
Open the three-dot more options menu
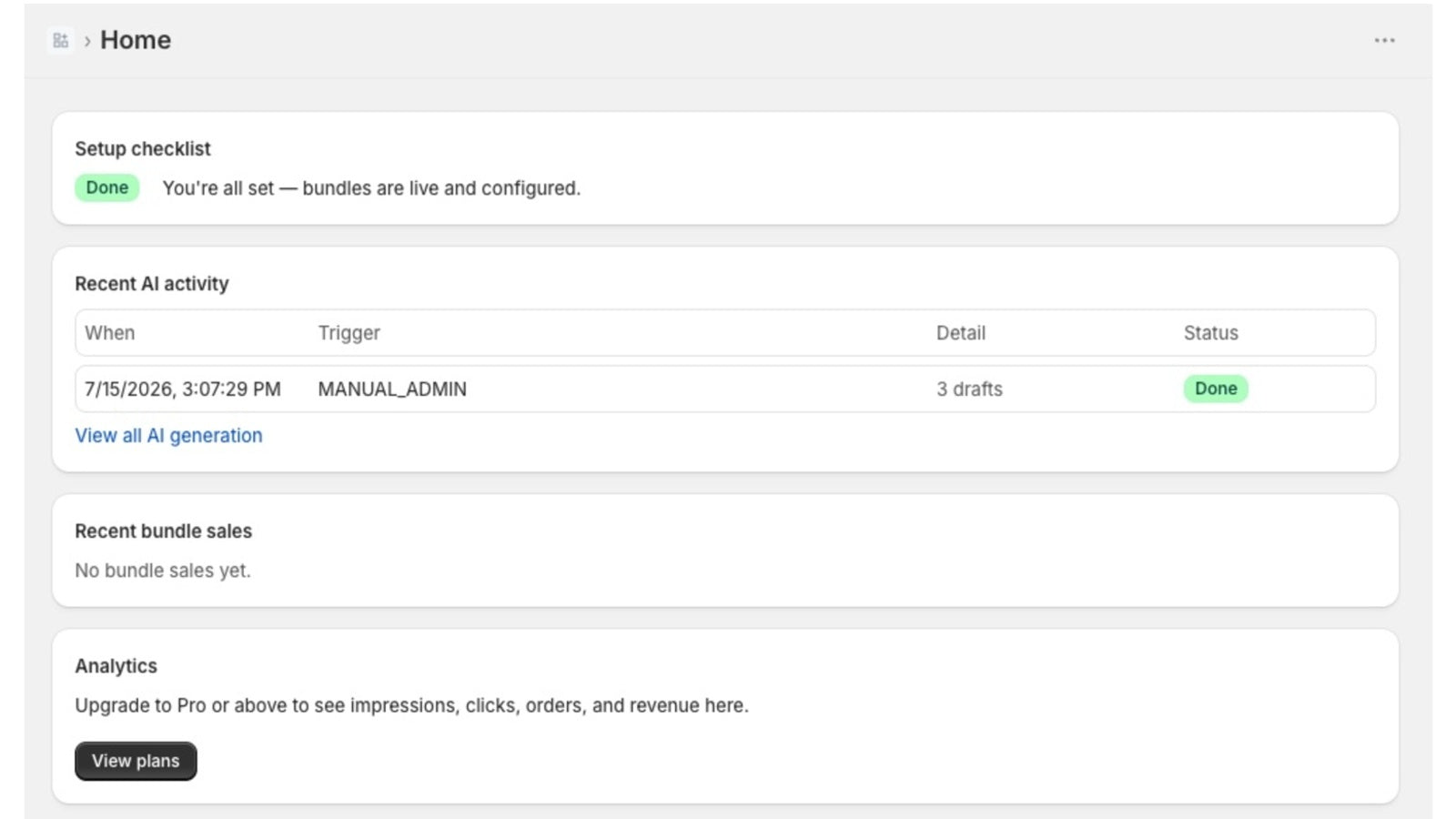(x=1384, y=40)
